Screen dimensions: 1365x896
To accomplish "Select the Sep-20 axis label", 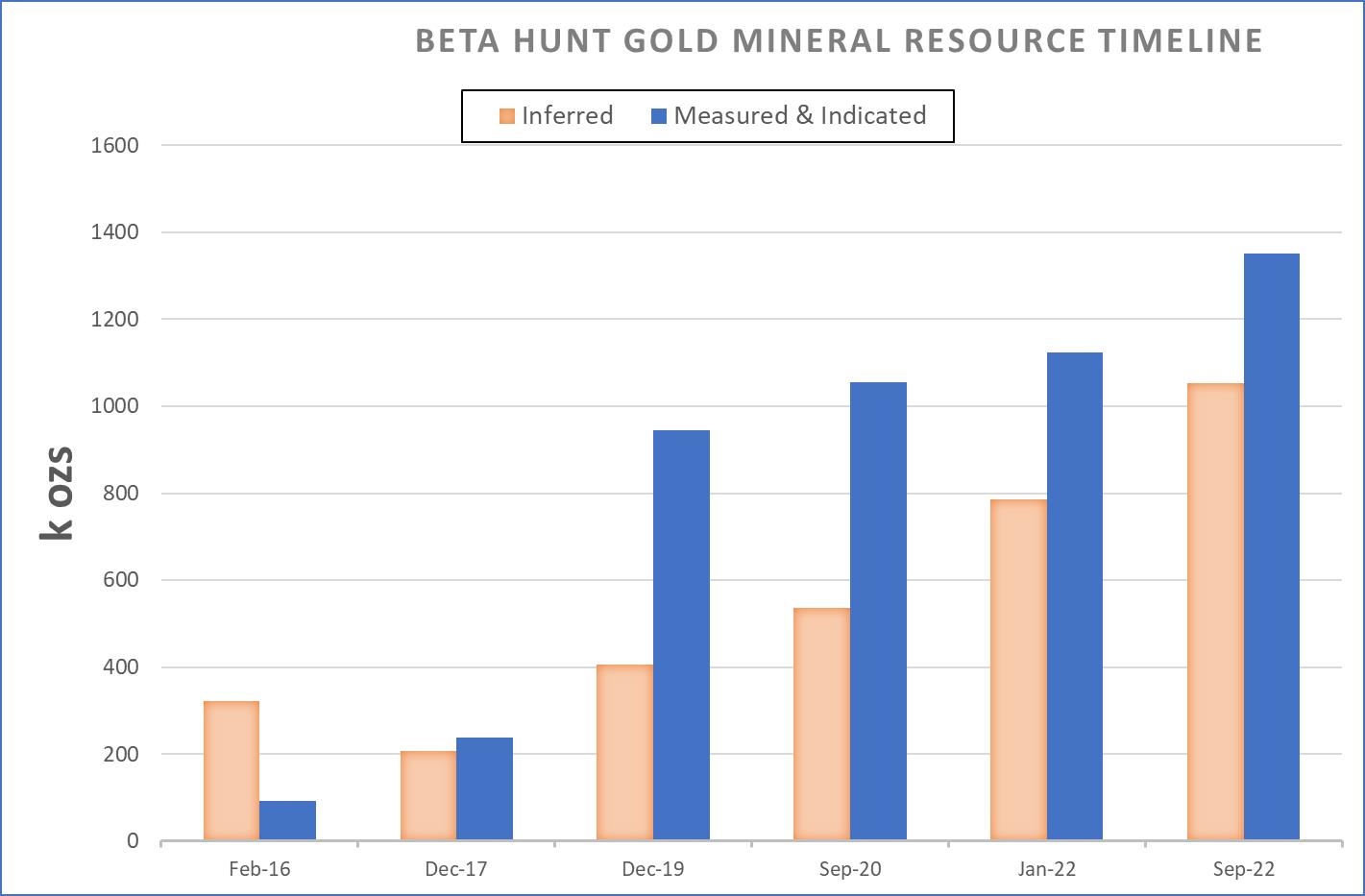I will [849, 868].
